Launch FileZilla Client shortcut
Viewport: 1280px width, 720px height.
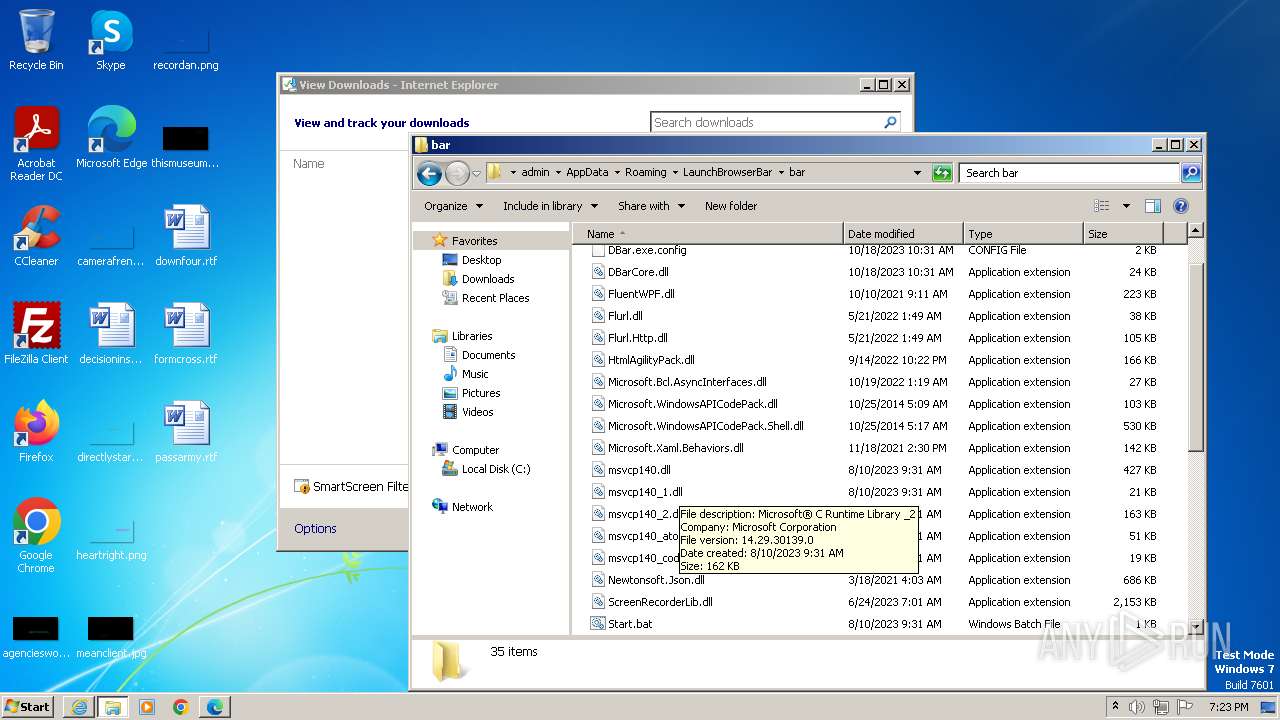point(36,333)
